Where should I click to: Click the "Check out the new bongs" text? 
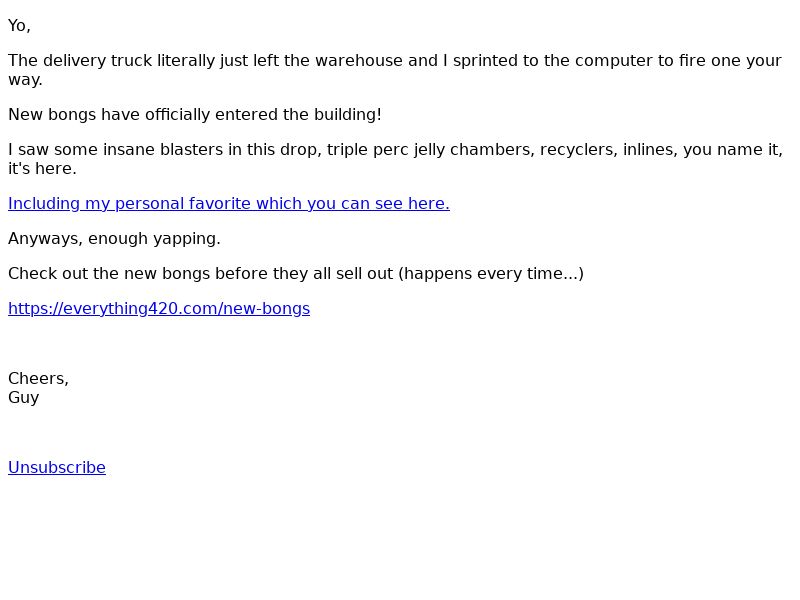click(x=100, y=274)
